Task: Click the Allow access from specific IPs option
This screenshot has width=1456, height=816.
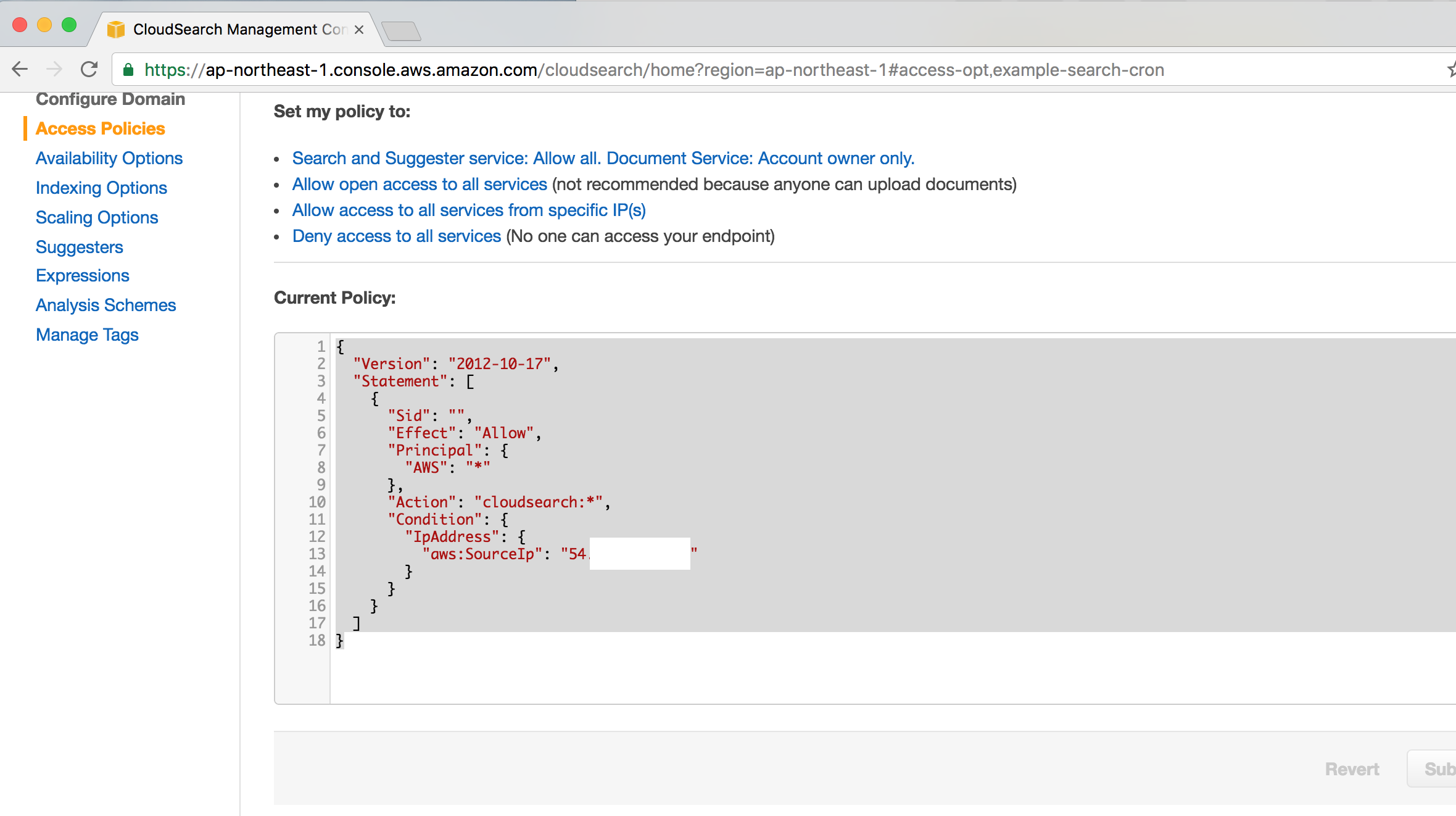Action: pyautogui.click(x=469, y=210)
